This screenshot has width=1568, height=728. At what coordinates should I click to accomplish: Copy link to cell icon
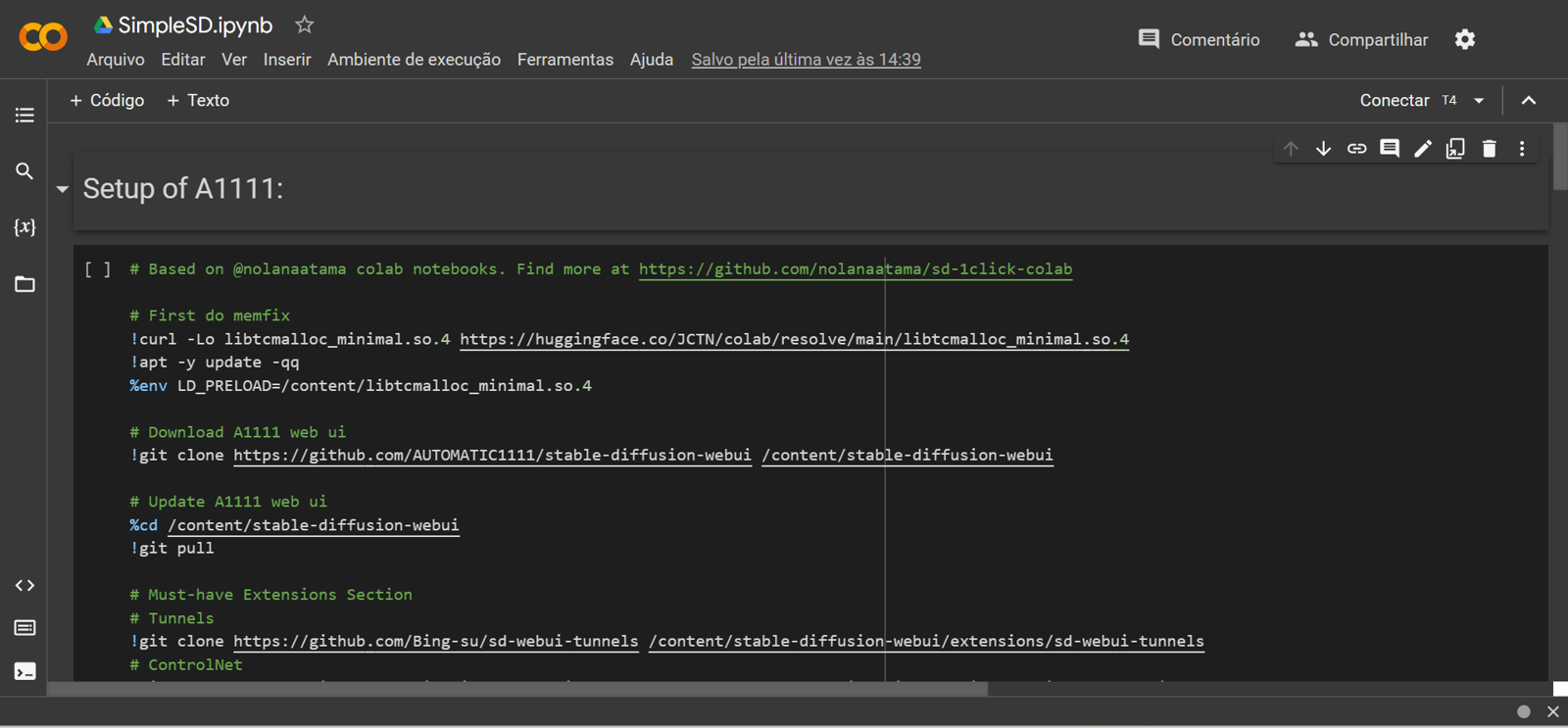click(1356, 149)
